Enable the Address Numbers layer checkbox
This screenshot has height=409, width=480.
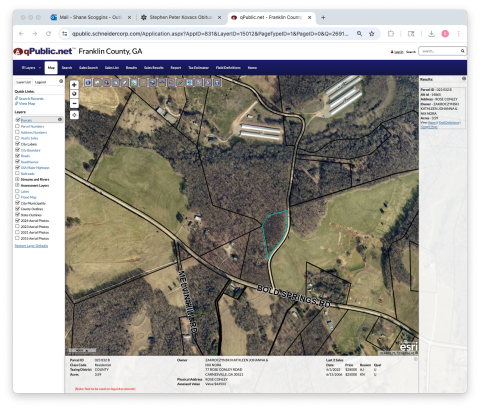[x=17, y=132]
